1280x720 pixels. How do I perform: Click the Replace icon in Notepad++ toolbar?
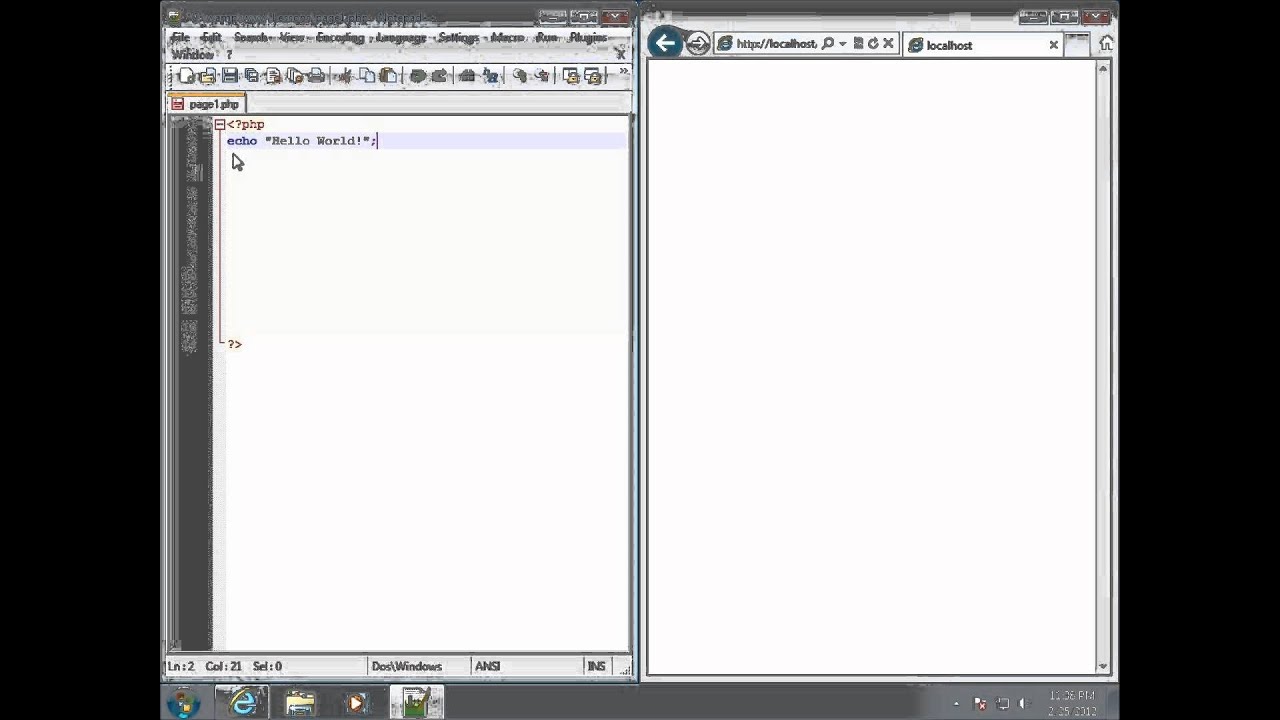point(491,76)
